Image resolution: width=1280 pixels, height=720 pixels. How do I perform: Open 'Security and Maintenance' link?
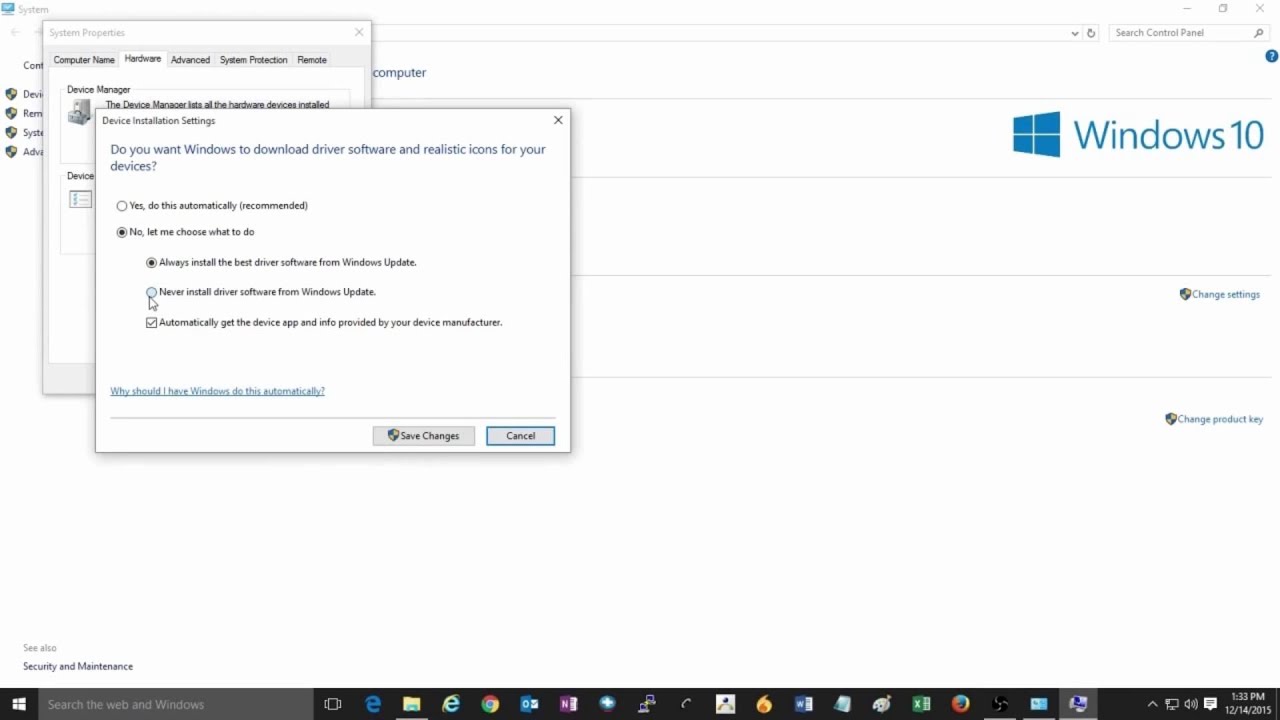coord(78,667)
